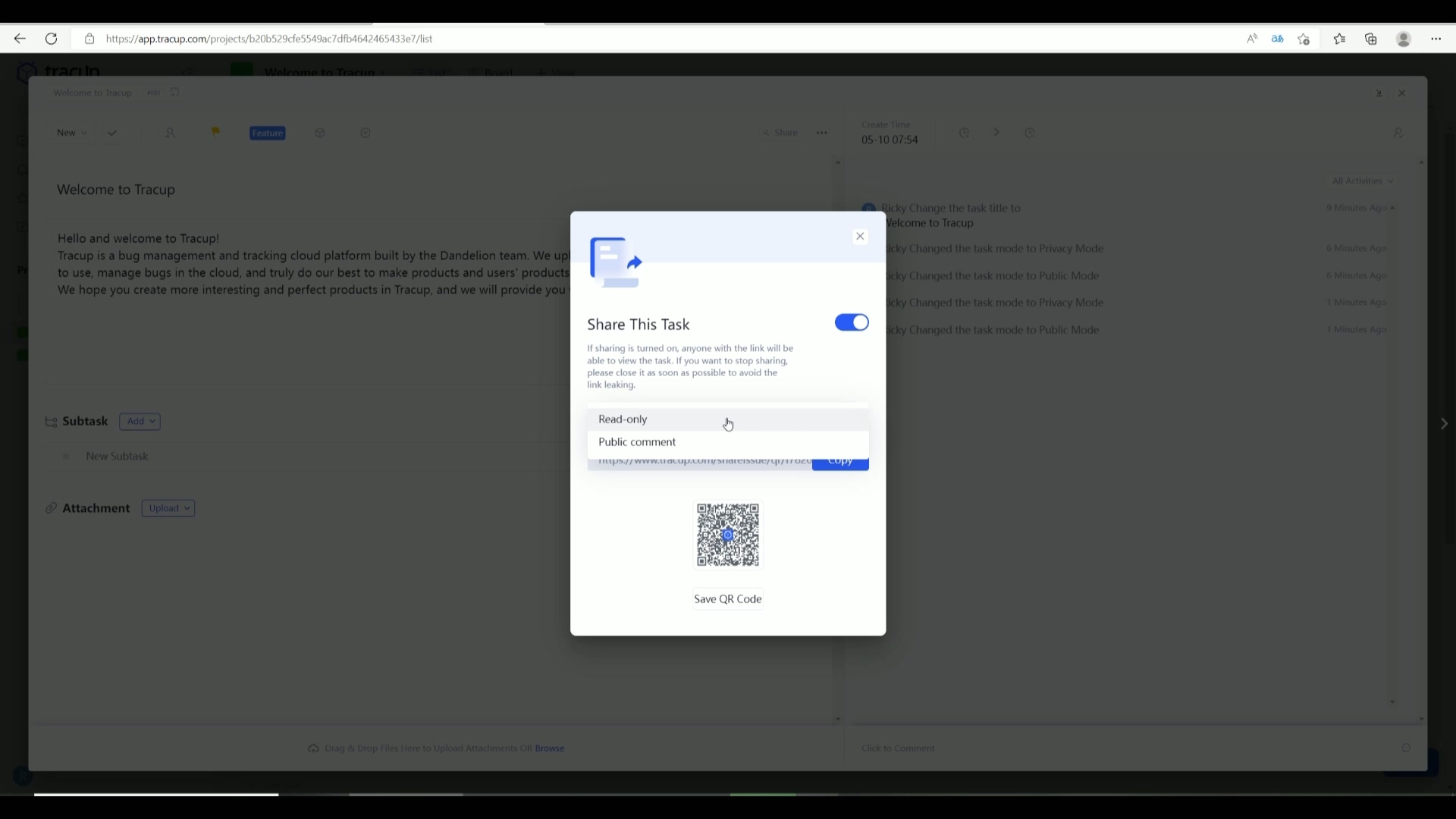
Task: Open assignee search via person icon
Action: coord(171,133)
